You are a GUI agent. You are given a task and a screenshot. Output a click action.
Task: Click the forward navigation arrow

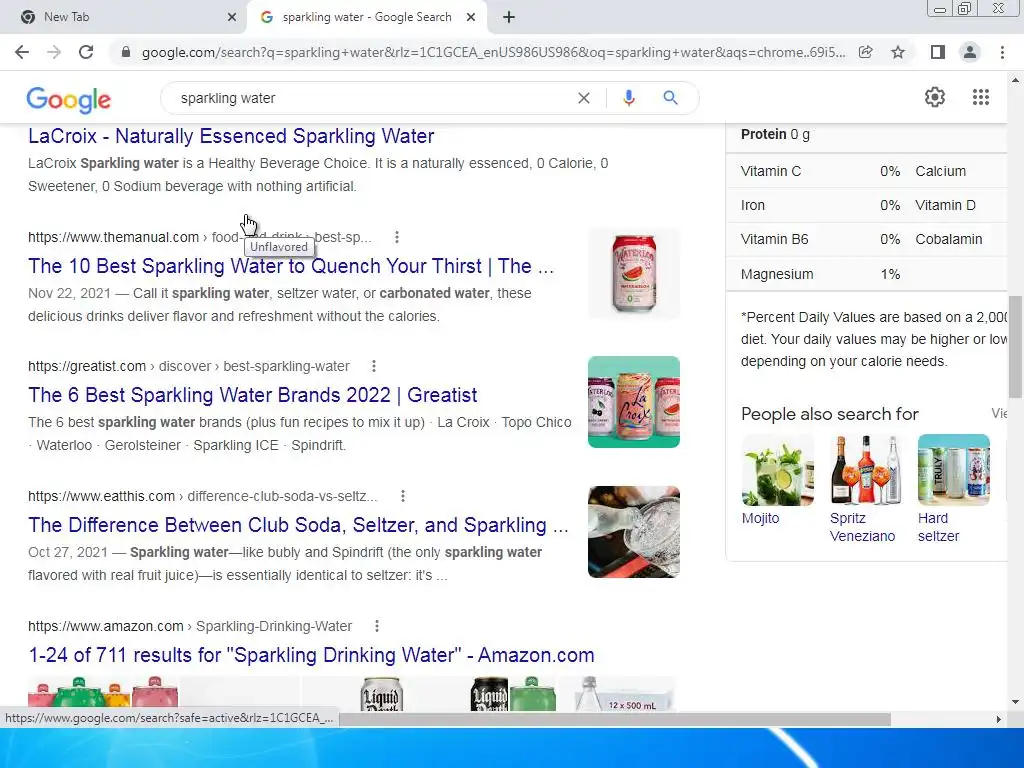[x=54, y=52]
